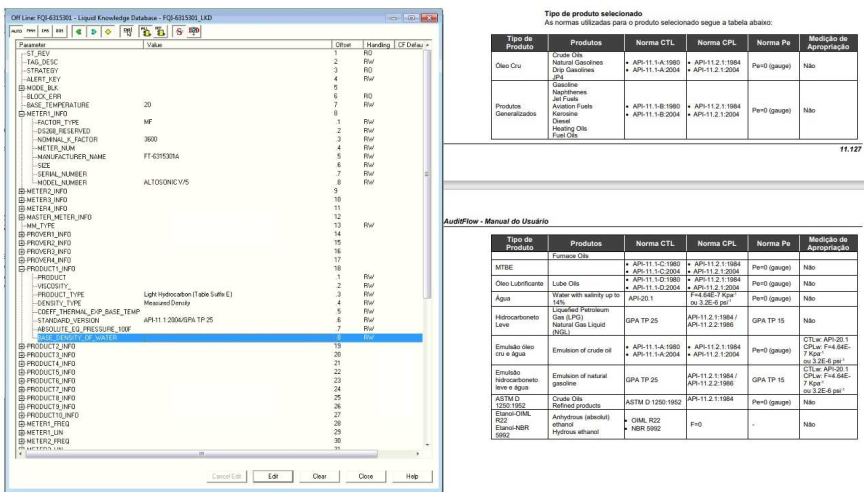
Task: Select the PRODUCT_TYPE parameter row
Action: tap(220, 295)
